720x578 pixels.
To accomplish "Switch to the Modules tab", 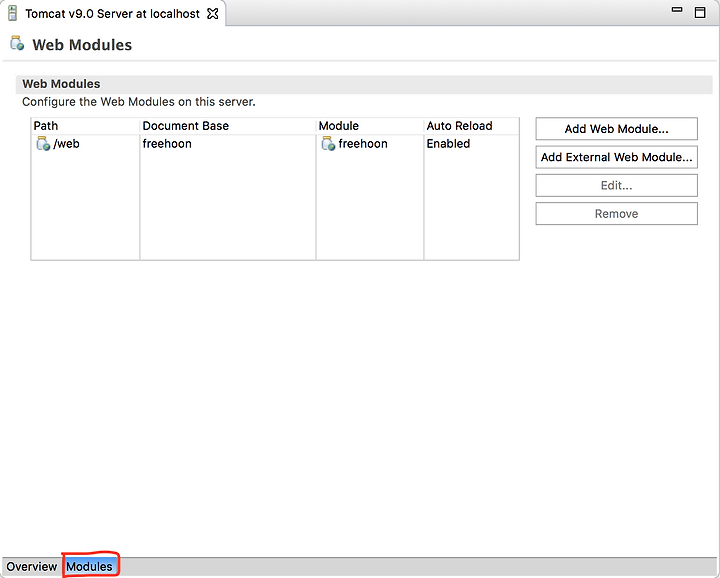I will click(x=89, y=567).
